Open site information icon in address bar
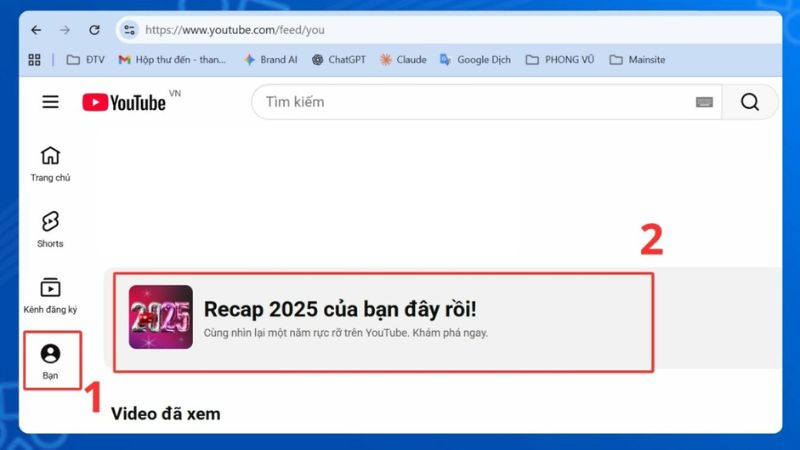The height and width of the screenshot is (450, 800). point(130,30)
